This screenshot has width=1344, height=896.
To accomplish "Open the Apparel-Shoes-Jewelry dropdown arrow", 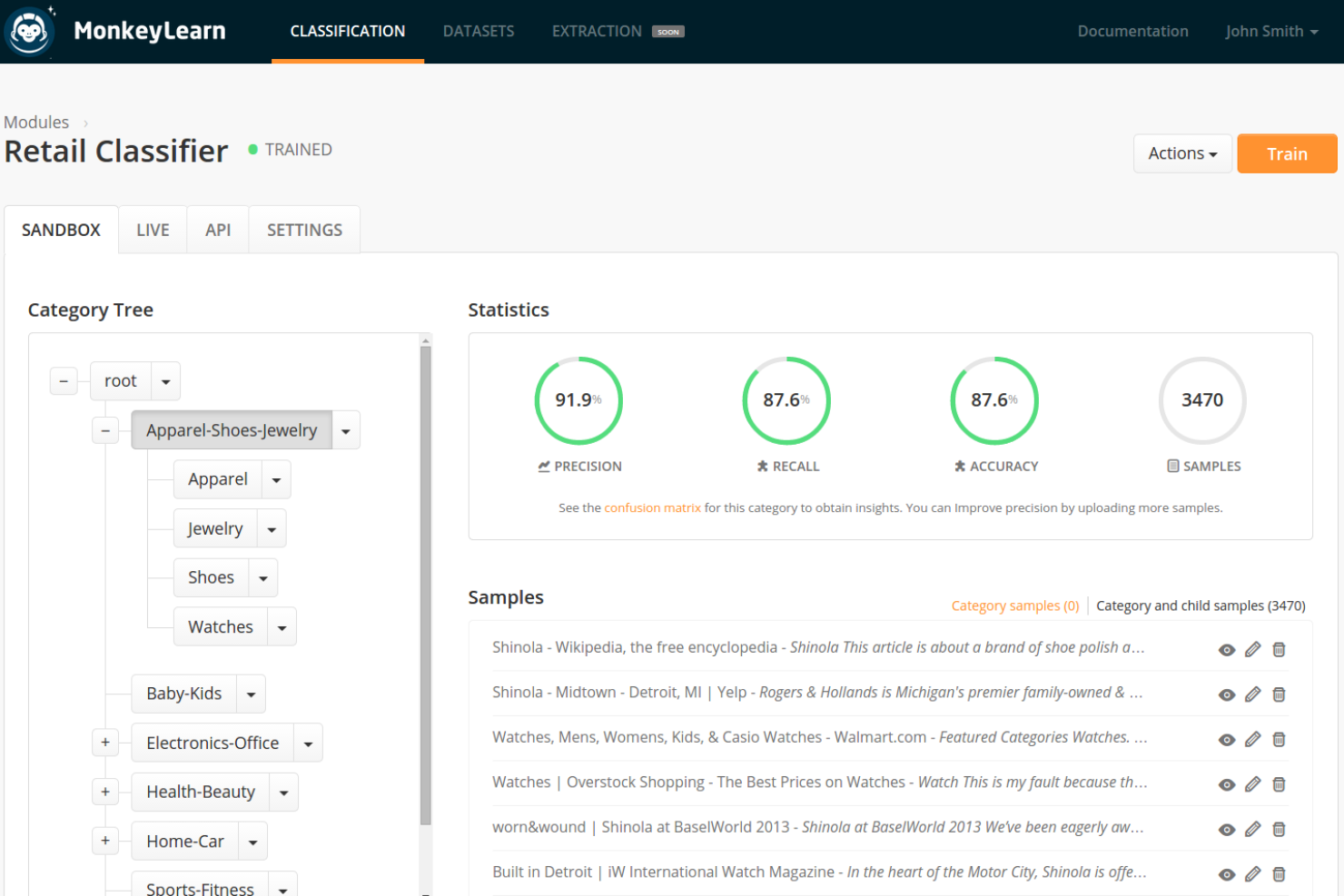I will coord(346,430).
